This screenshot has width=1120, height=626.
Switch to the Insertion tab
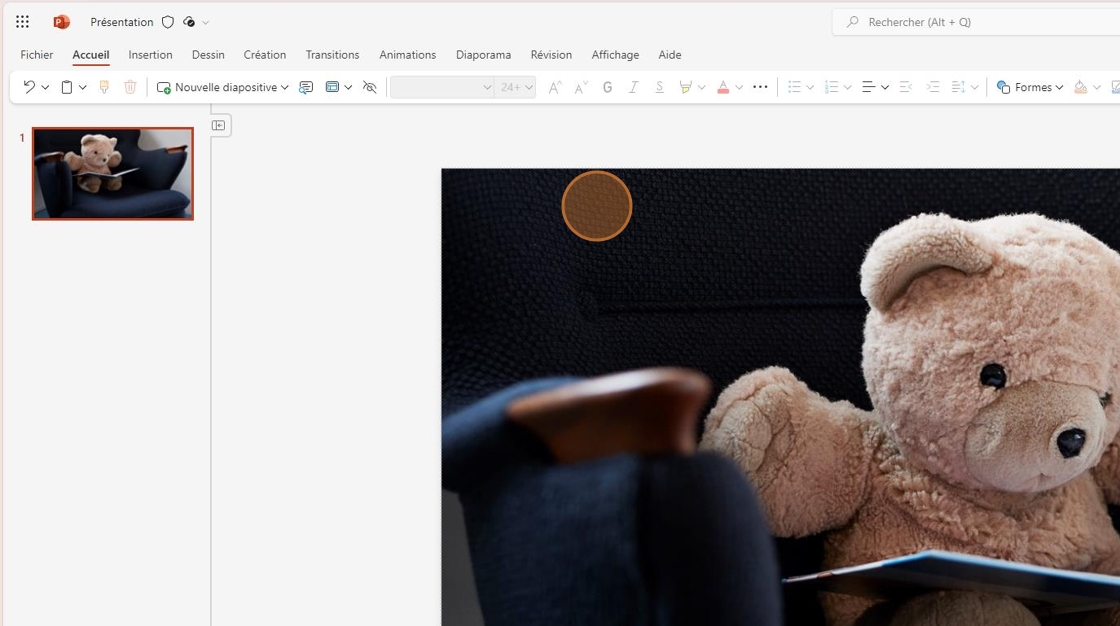(150, 55)
